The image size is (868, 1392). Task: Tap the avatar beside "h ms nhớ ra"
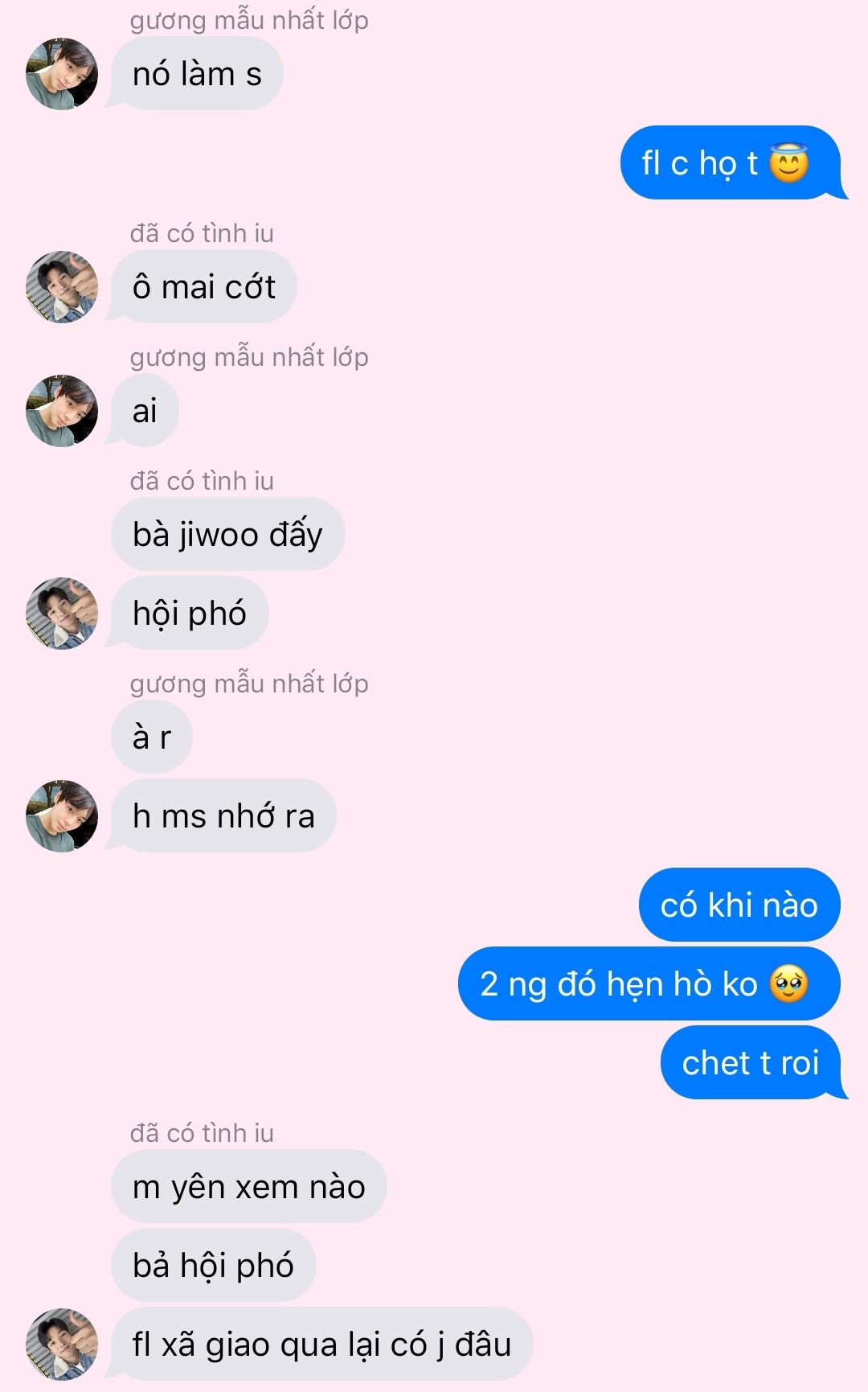coord(62,816)
